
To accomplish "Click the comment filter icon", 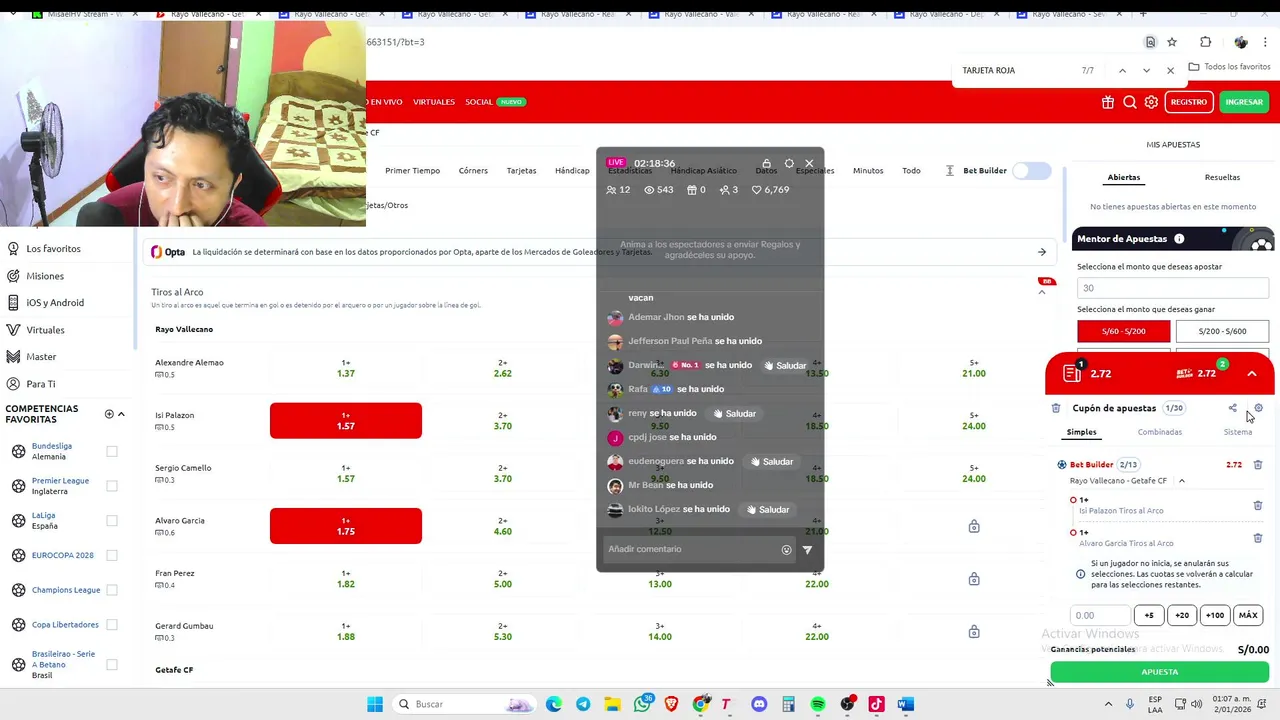I will pos(807,549).
